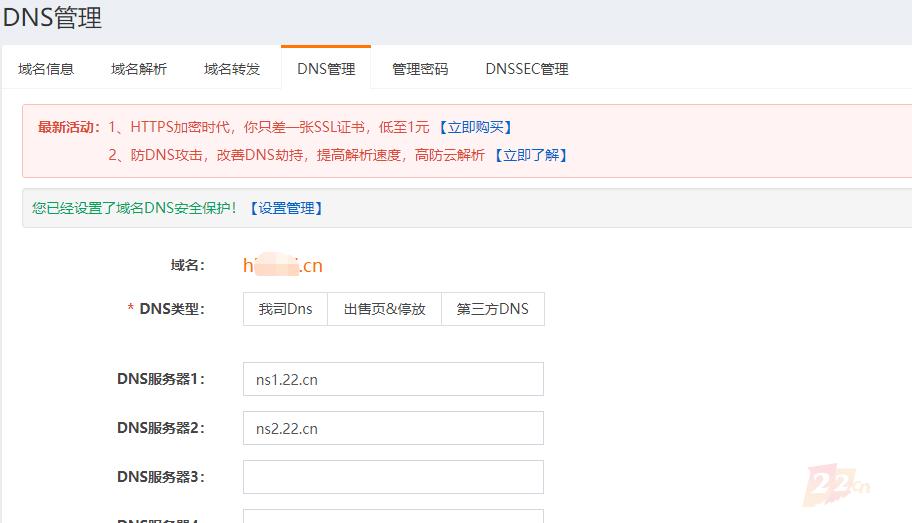The width and height of the screenshot is (912, 523).
Task: Select the DNS服务器2 label
Action: [x=161, y=428]
